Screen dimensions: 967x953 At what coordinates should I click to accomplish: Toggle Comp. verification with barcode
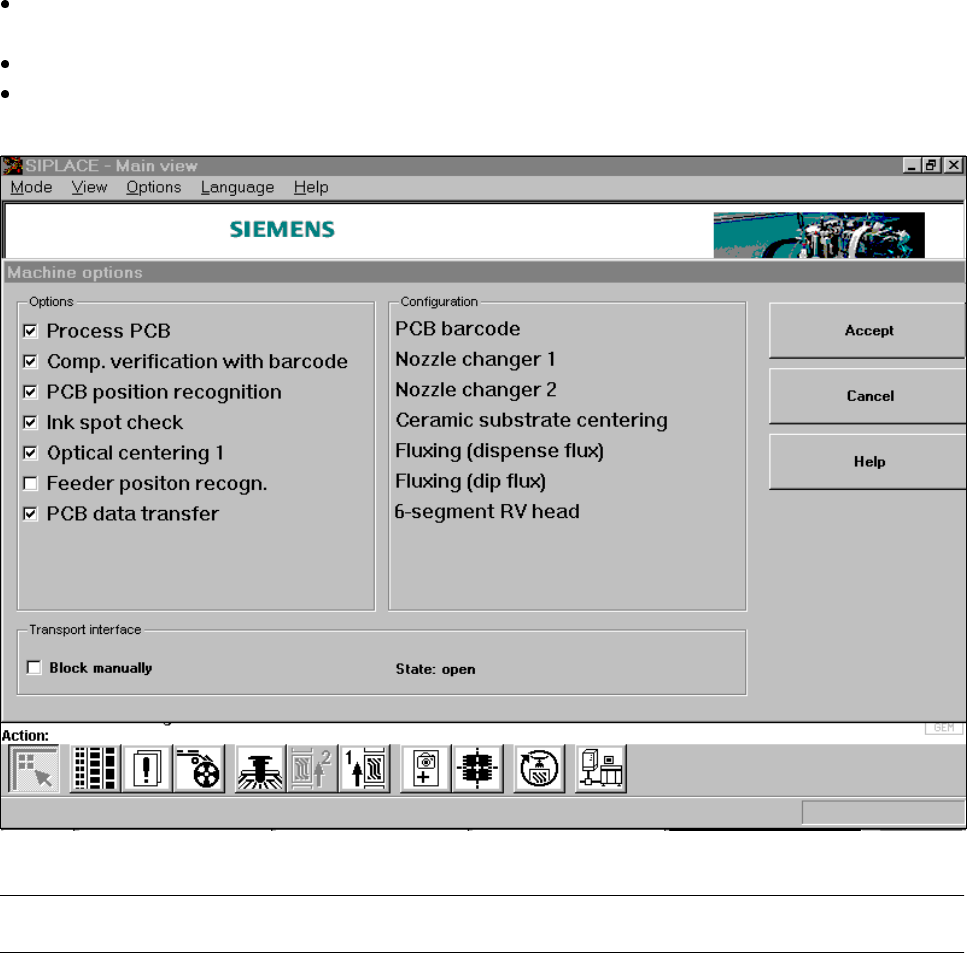coord(30,361)
